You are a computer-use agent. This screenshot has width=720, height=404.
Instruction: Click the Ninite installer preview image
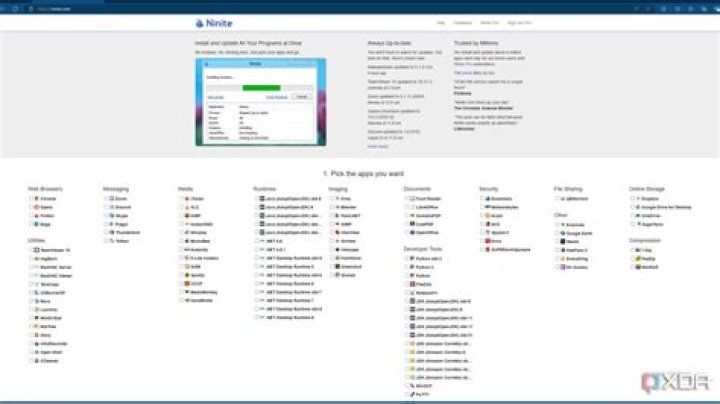pos(261,102)
